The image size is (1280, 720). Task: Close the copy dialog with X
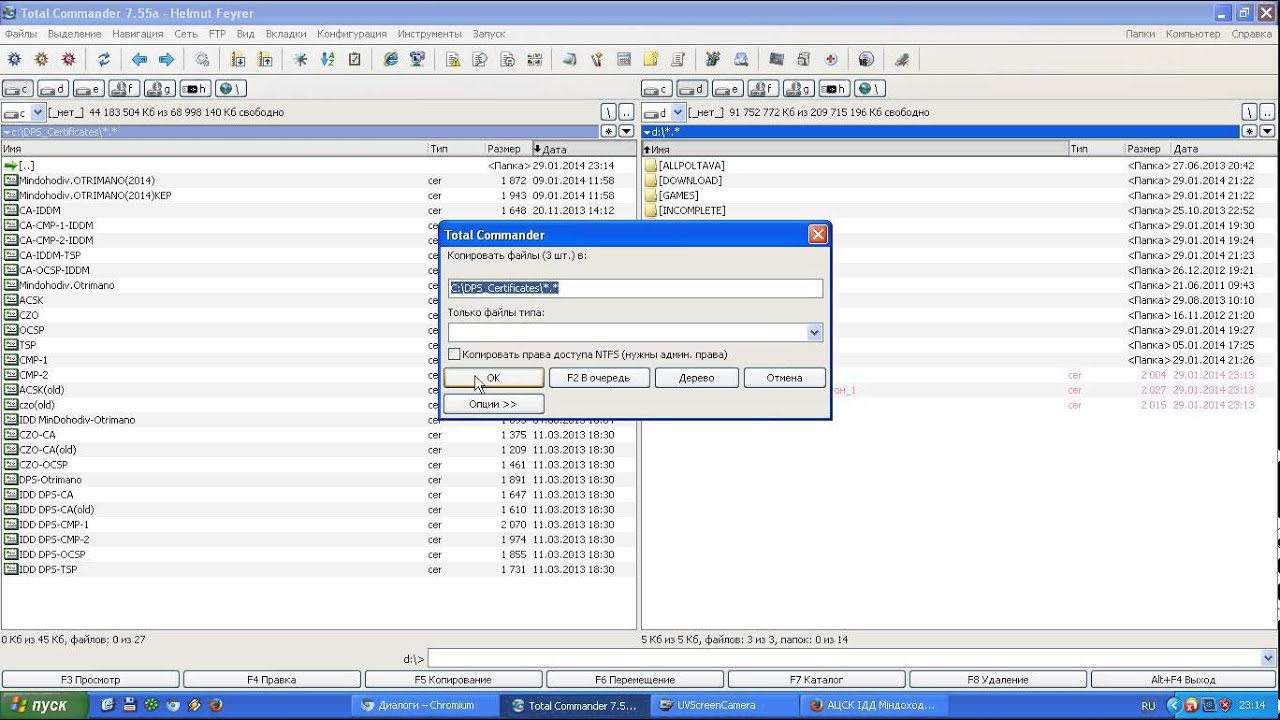[x=818, y=235]
